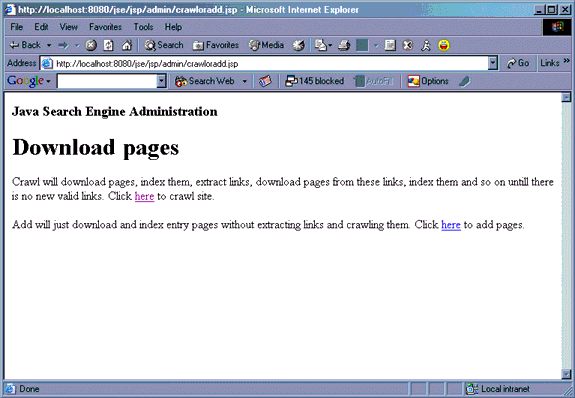Open the Back history dropdown arrow
This screenshot has width=575, height=398.
coord(49,45)
